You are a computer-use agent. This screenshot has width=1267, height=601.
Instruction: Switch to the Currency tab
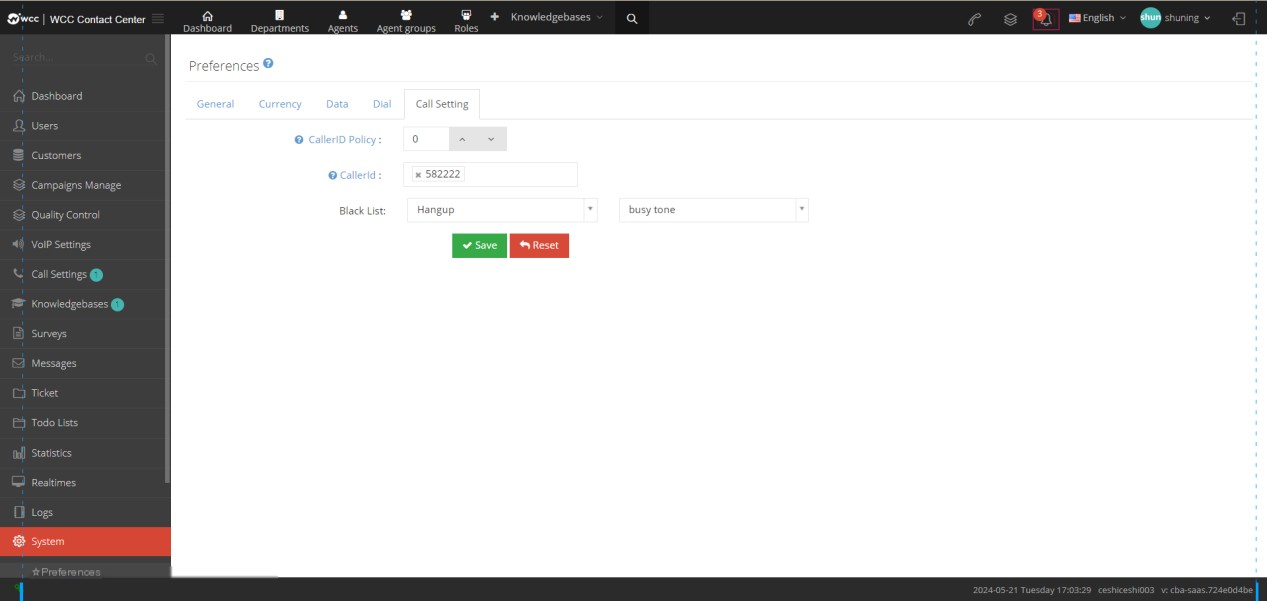click(x=280, y=104)
